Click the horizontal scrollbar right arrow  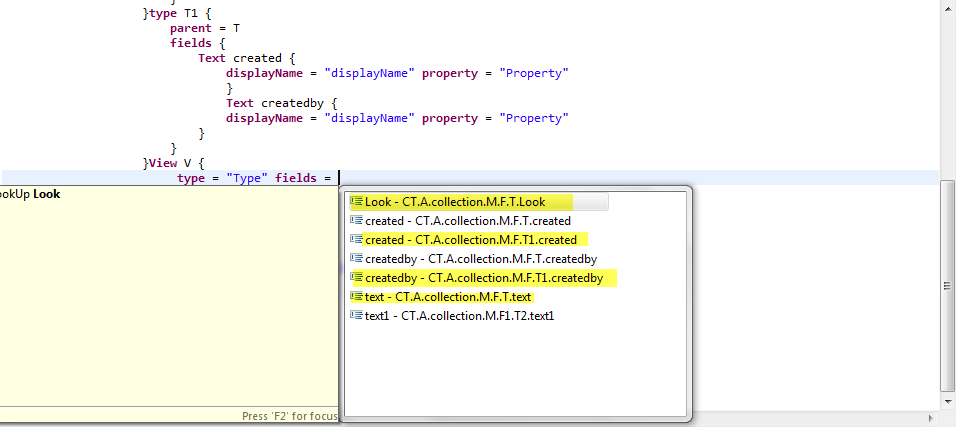(930, 418)
